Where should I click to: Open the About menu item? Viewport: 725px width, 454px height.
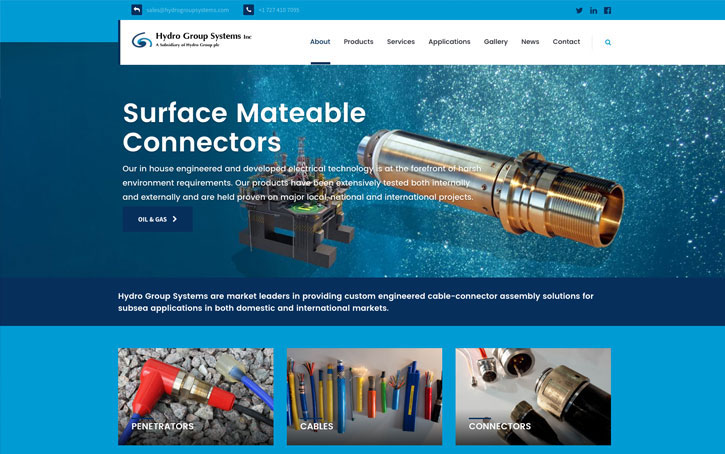pyautogui.click(x=320, y=42)
